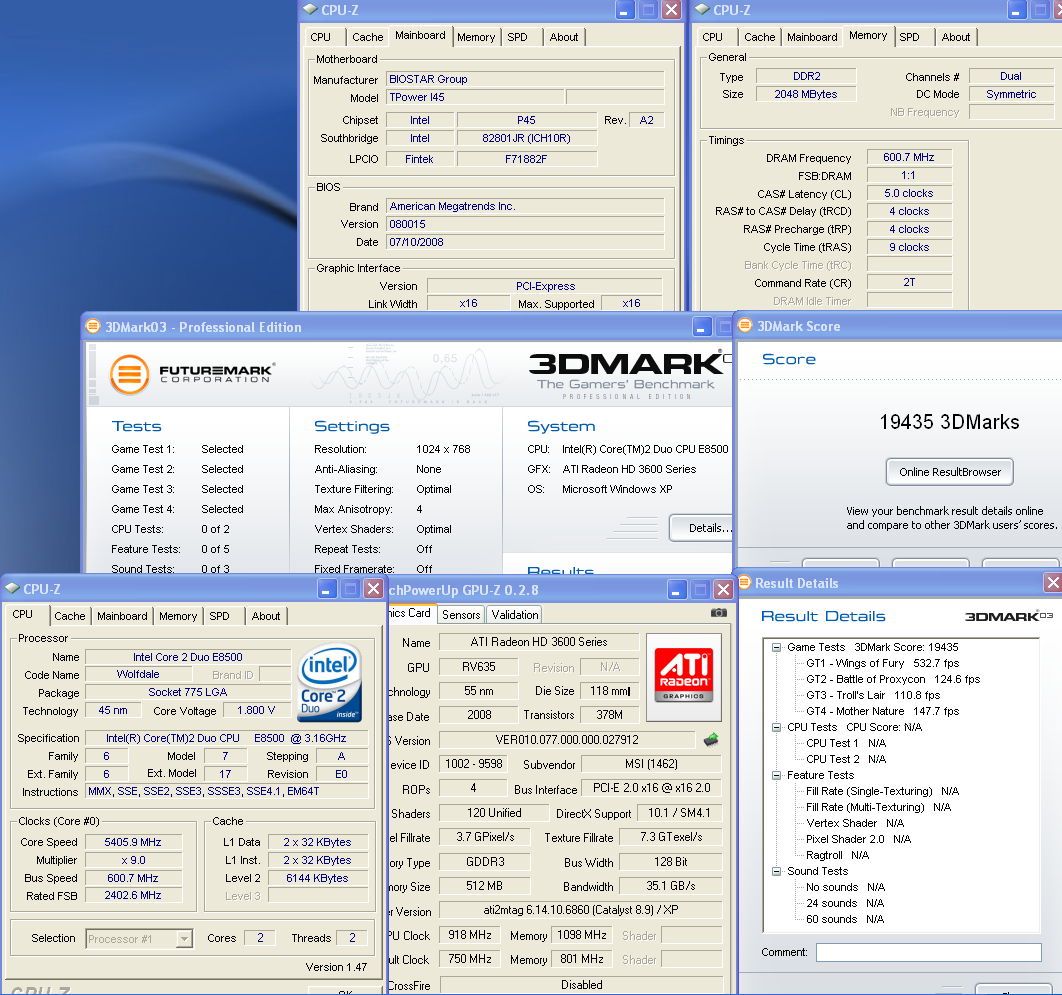The width and height of the screenshot is (1062, 995).
Task: Click Result Details window title icon
Action: (744, 583)
